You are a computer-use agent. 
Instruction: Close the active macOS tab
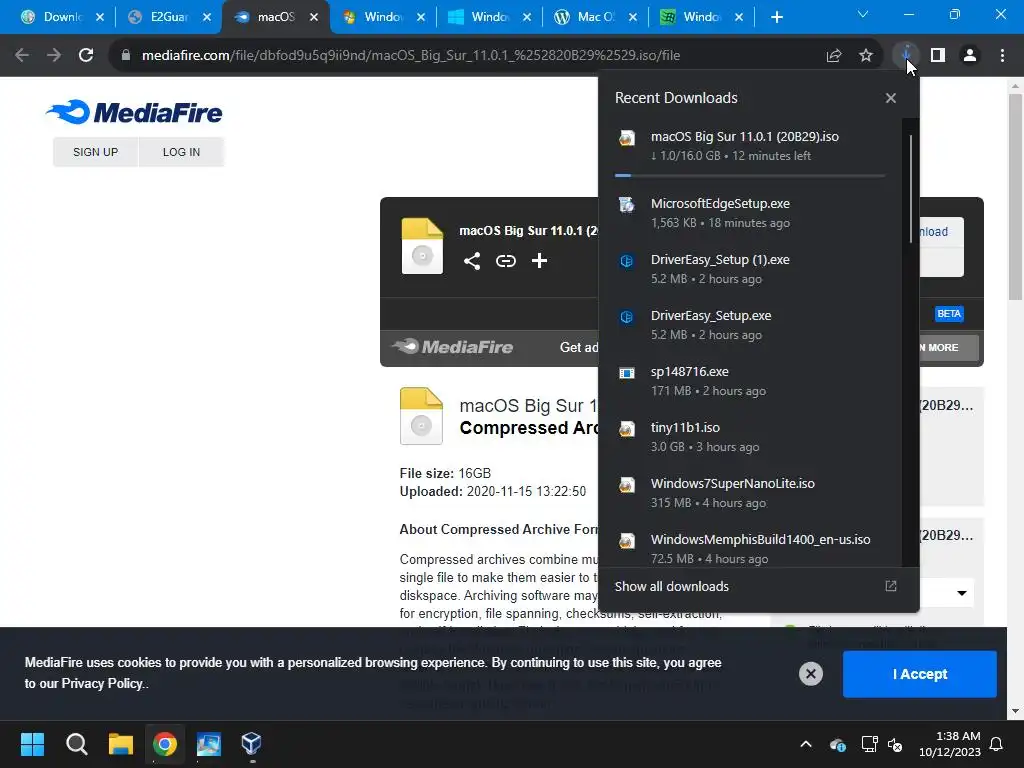[x=314, y=17]
